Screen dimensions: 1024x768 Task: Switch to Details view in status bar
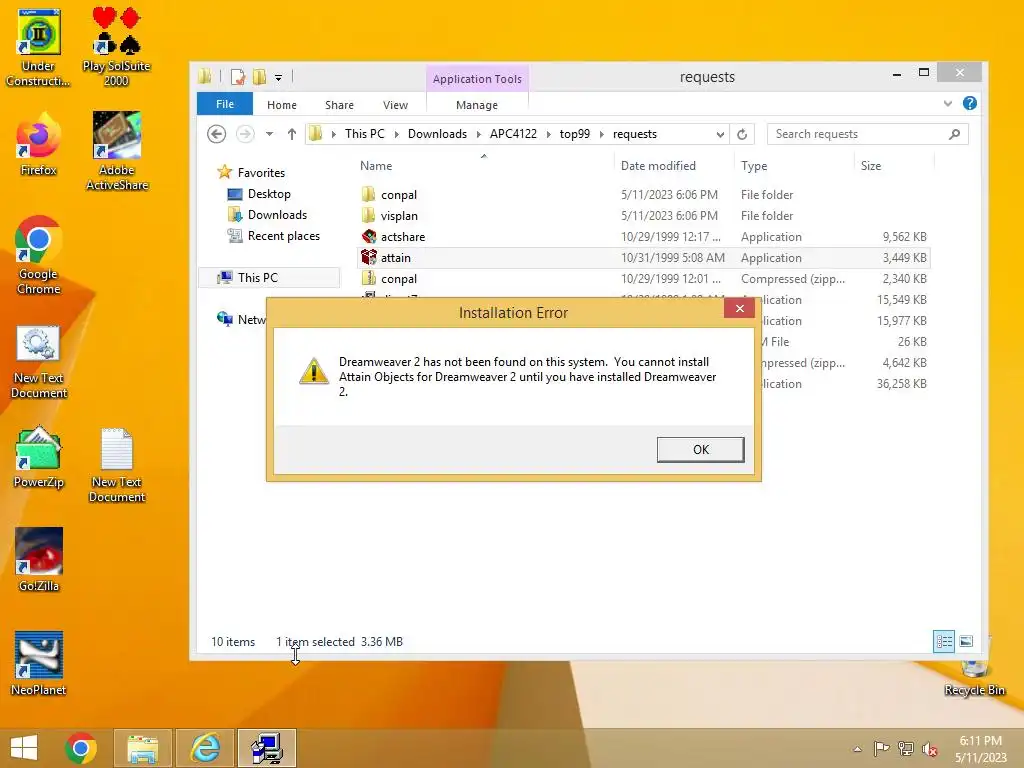pyautogui.click(x=944, y=641)
